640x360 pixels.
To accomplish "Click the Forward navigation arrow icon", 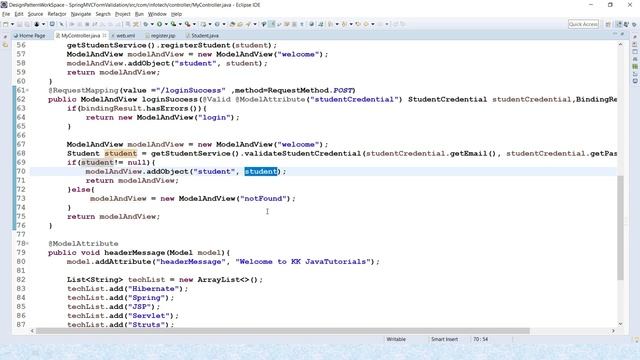I will (x=380, y=24).
